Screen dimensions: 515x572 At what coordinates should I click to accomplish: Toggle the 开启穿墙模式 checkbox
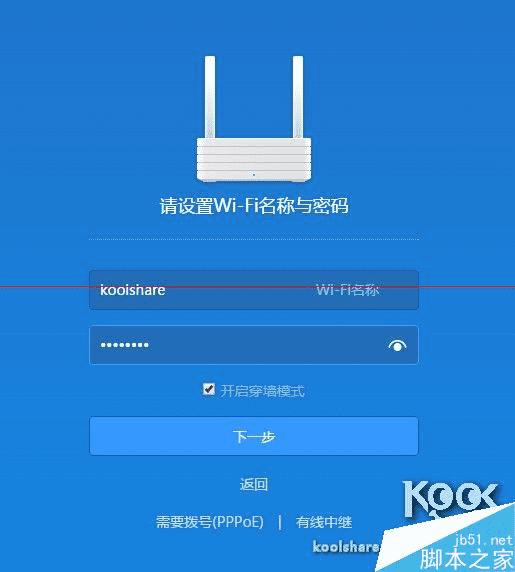209,389
